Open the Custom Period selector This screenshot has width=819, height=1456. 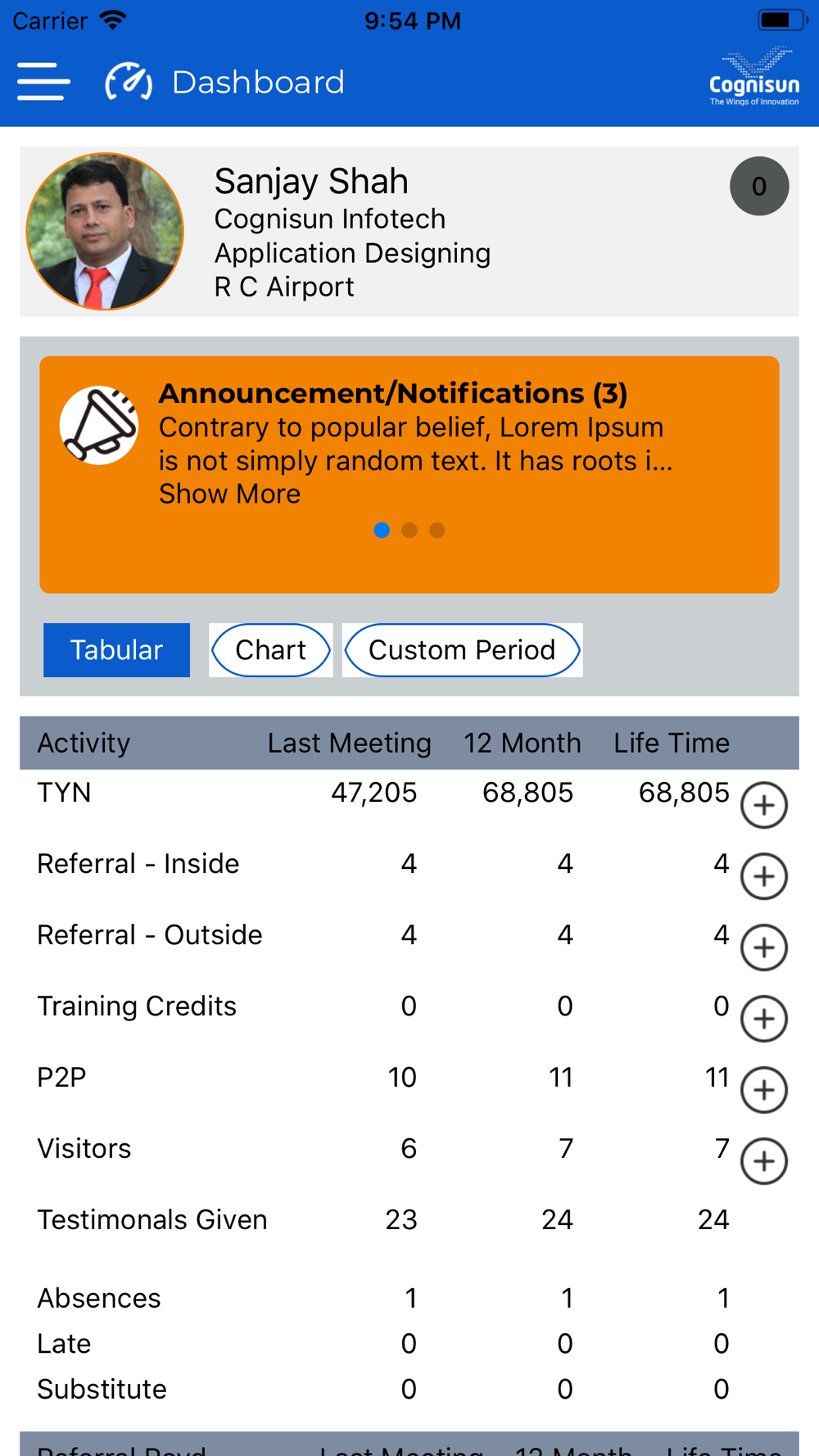463,650
